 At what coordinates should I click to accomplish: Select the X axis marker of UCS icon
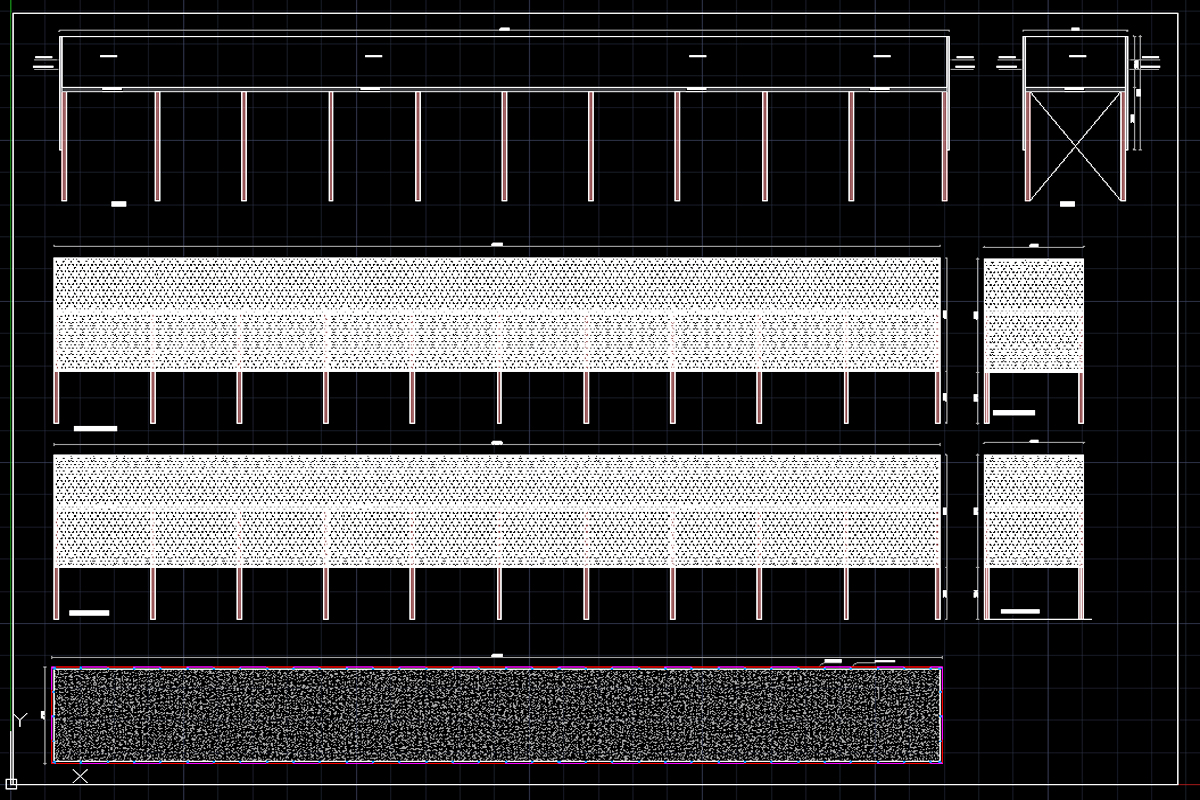click(81, 775)
